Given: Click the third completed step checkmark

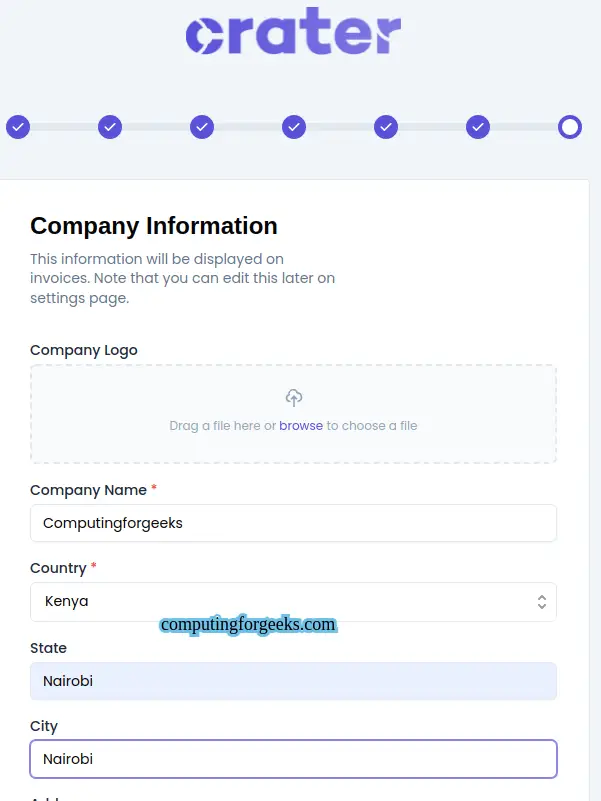Looking at the screenshot, I should click(x=202, y=127).
